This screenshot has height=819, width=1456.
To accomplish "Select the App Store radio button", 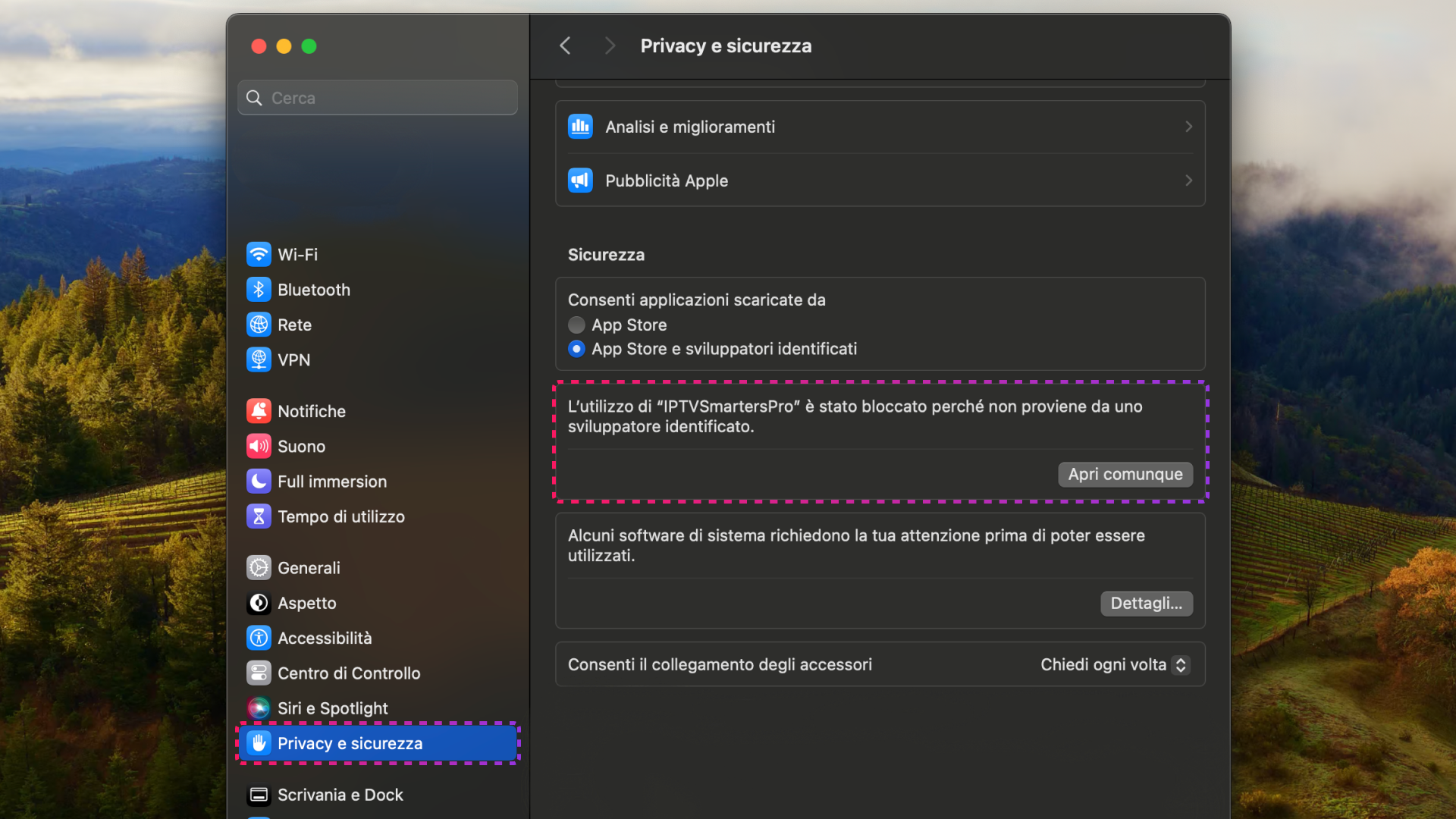I will [x=576, y=325].
